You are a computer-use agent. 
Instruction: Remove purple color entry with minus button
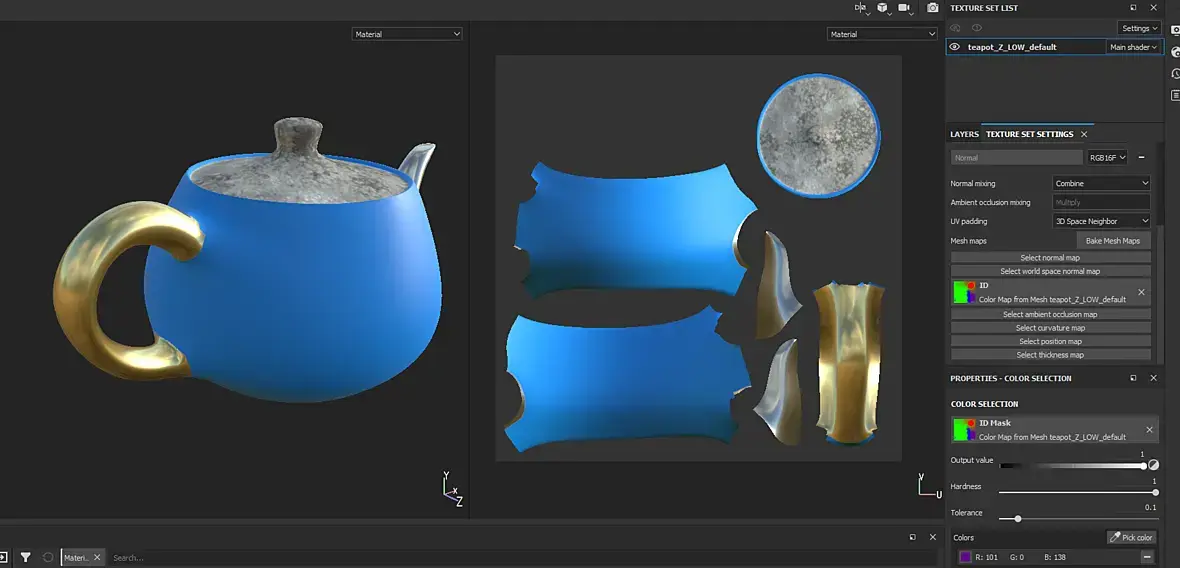1147,557
